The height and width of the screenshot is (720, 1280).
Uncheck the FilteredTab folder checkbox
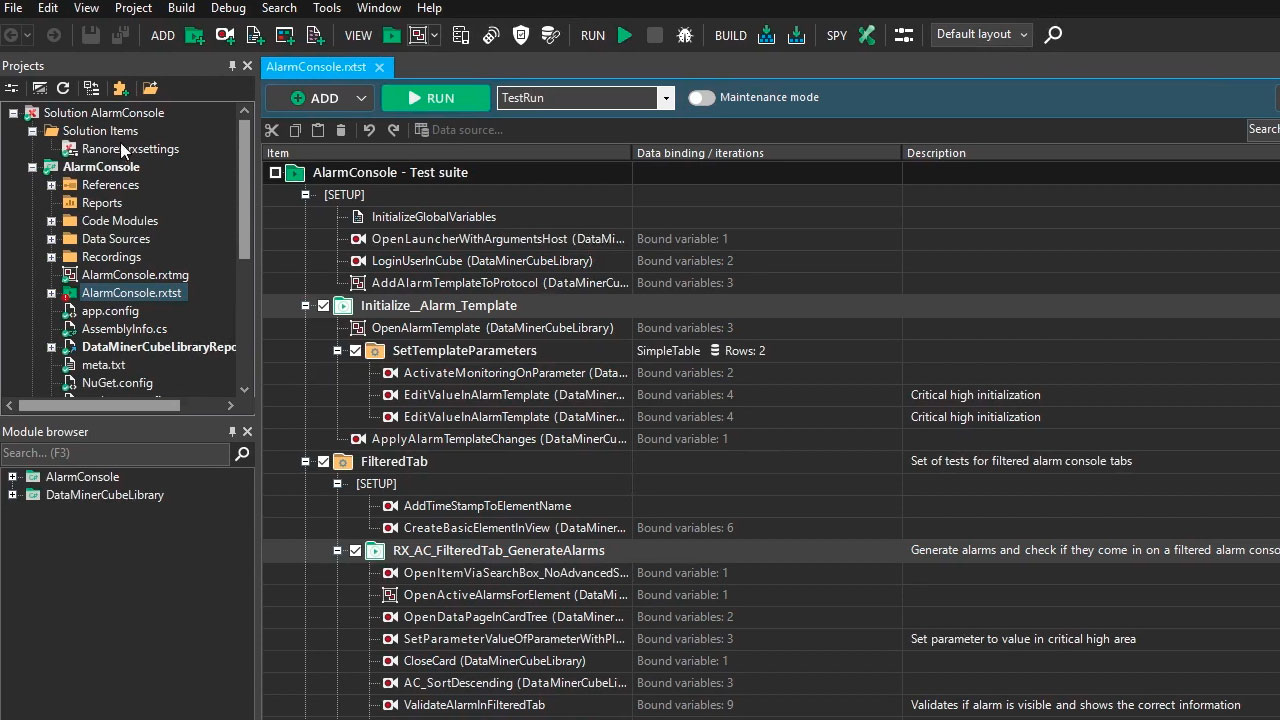click(x=323, y=462)
